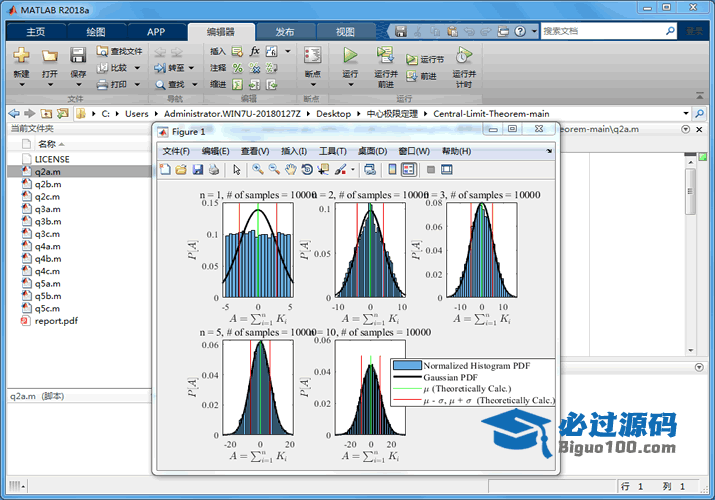715x500 pixels.
Task: Click the Open (打开) folder icon
Action: pyautogui.click(x=50, y=56)
